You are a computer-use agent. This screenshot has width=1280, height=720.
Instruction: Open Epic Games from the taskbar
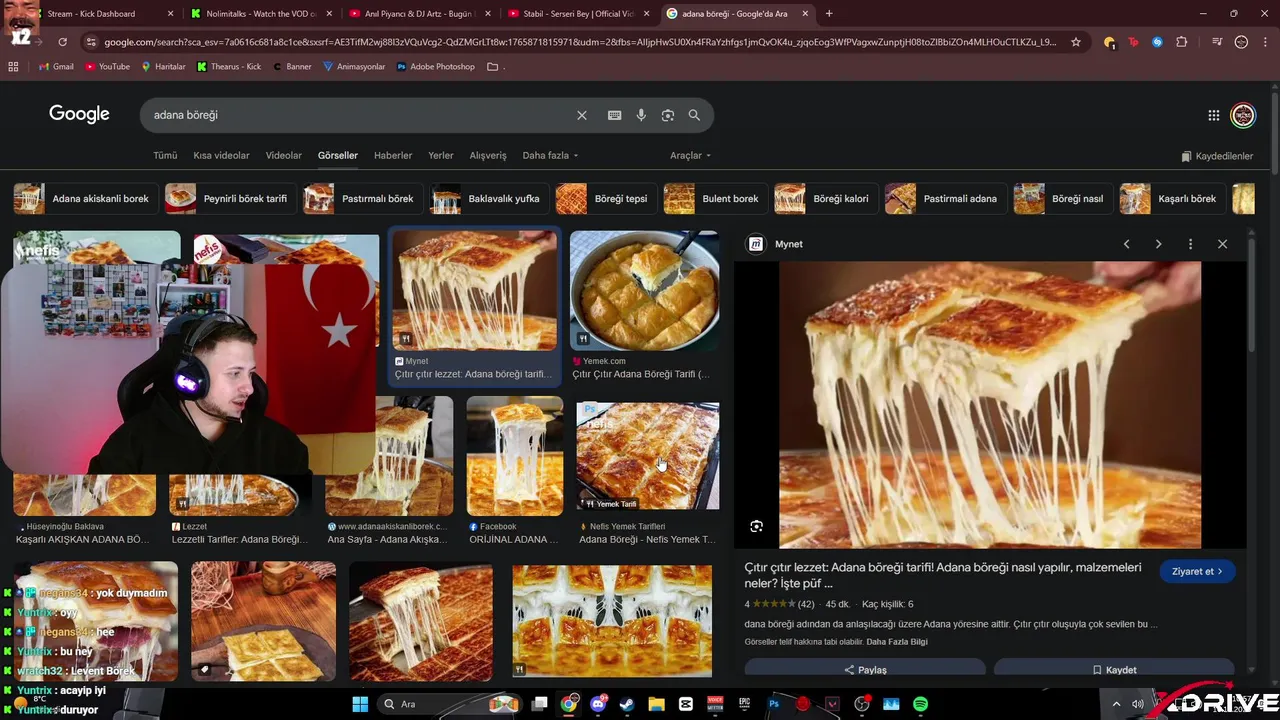[744, 704]
